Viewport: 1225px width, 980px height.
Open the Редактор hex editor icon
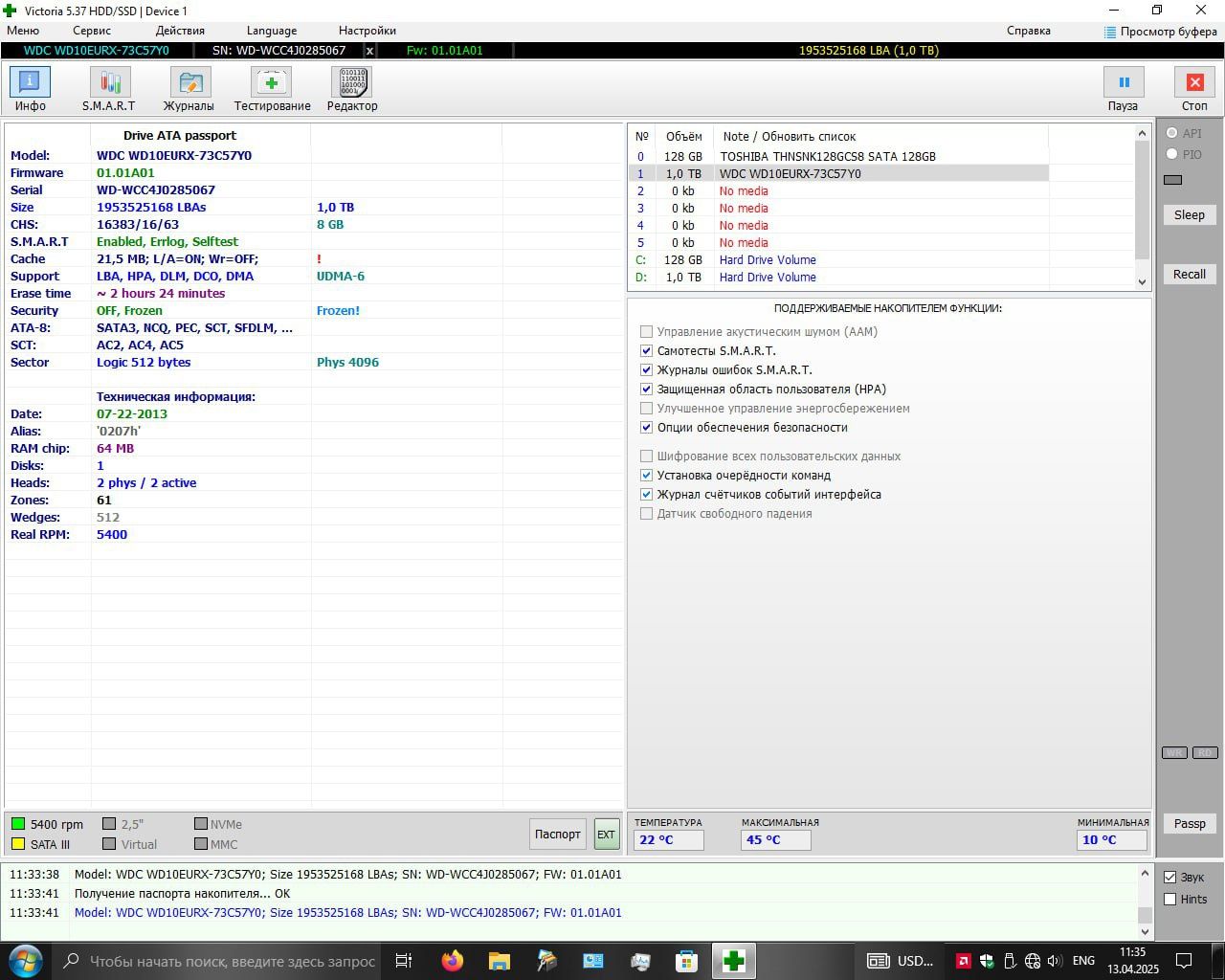click(351, 82)
